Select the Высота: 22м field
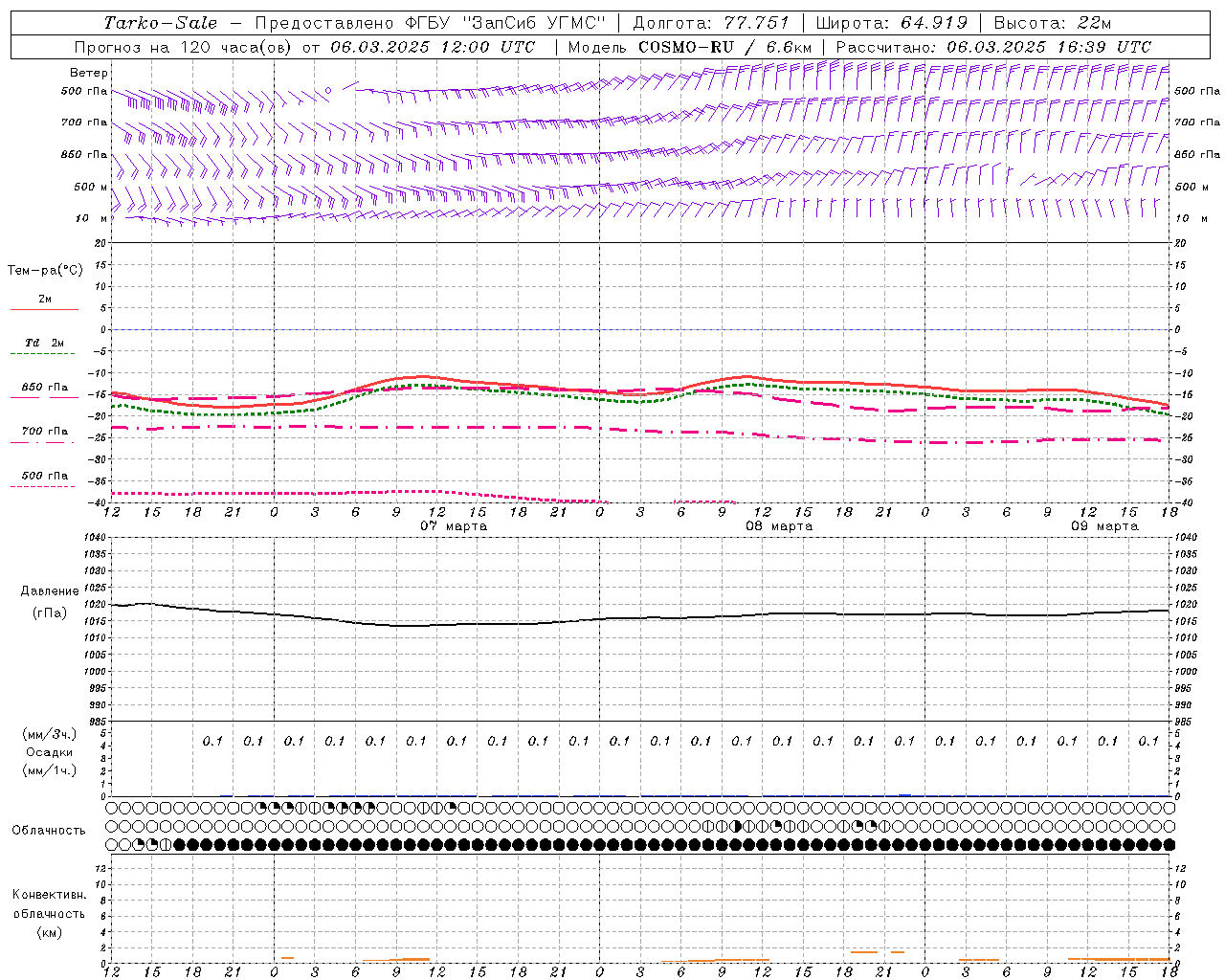Screen dimensions: 1225x980 pyautogui.click(x=1053, y=22)
